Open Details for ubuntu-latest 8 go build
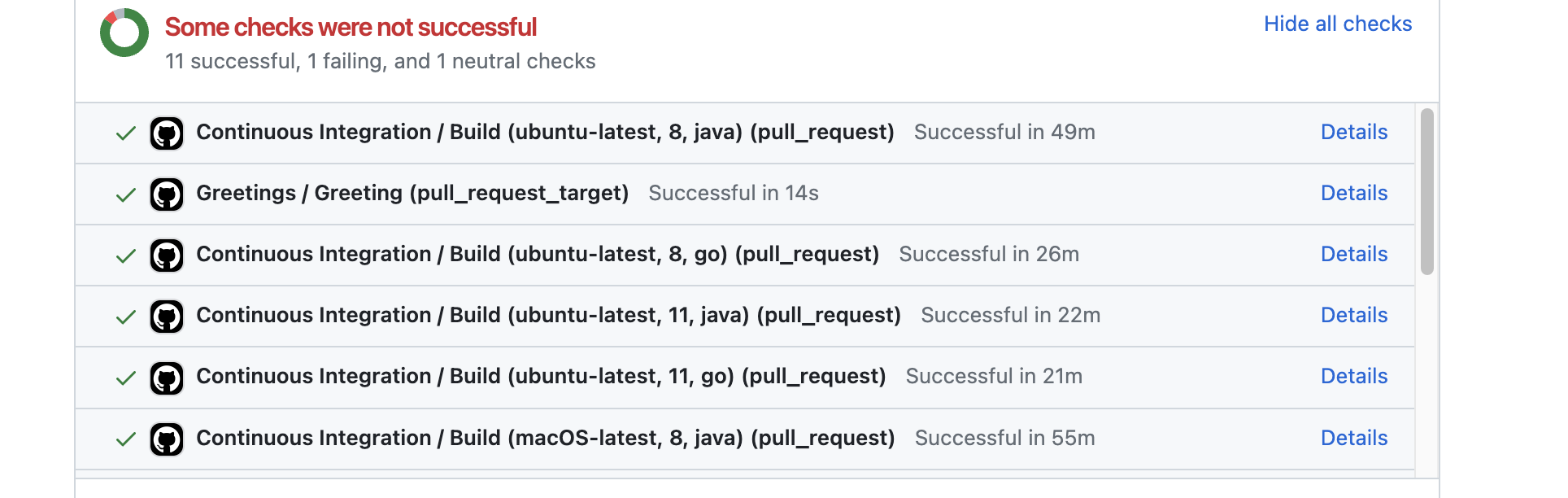Image resolution: width=1568 pixels, height=498 pixels. pos(1353,255)
